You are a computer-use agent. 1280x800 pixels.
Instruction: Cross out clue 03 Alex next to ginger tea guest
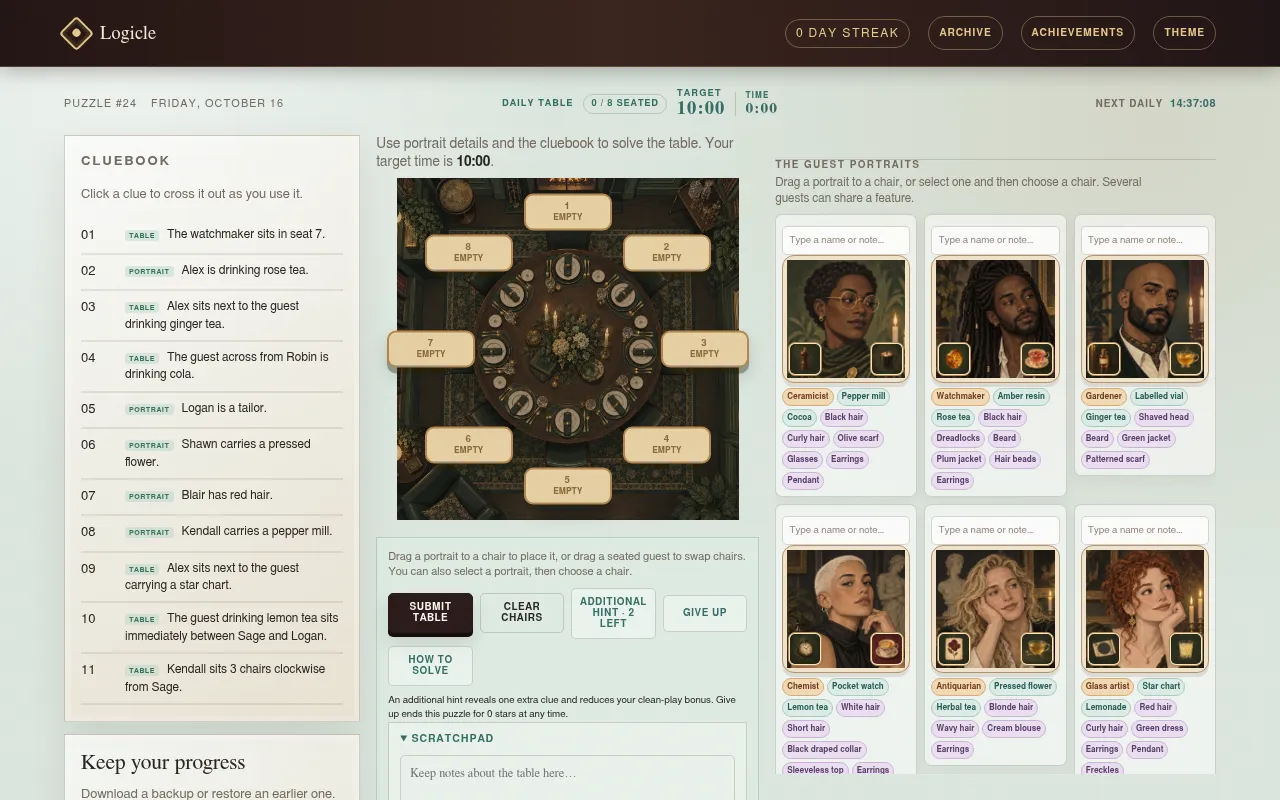(212, 315)
